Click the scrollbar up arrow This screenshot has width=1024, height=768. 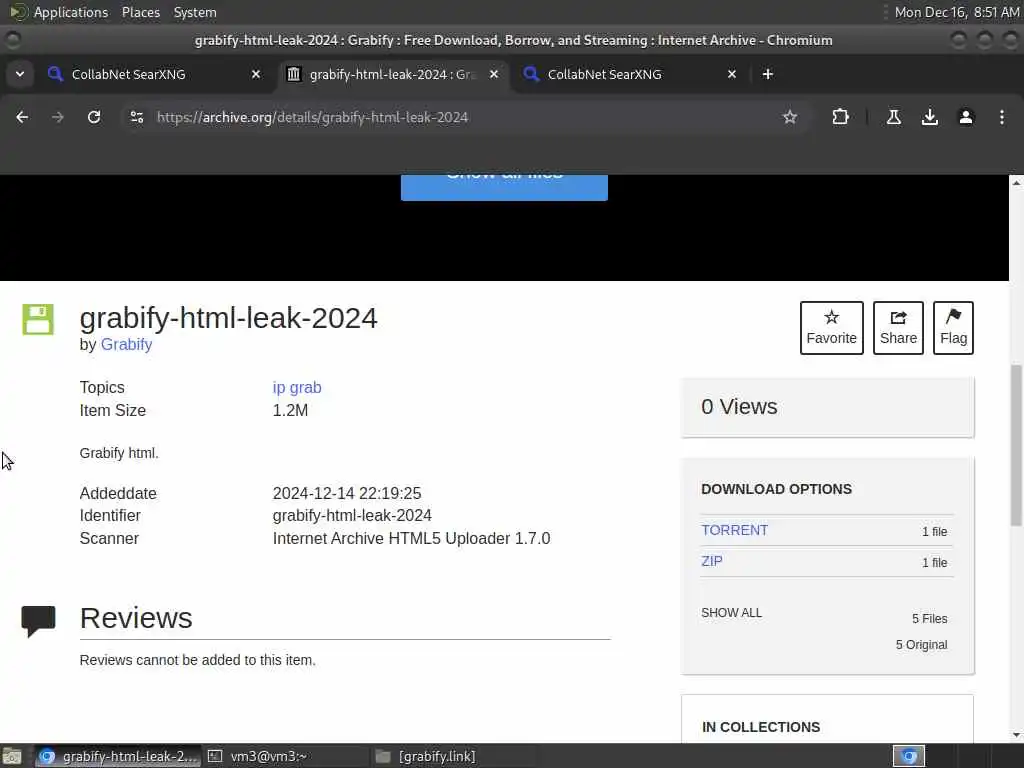click(x=1016, y=182)
